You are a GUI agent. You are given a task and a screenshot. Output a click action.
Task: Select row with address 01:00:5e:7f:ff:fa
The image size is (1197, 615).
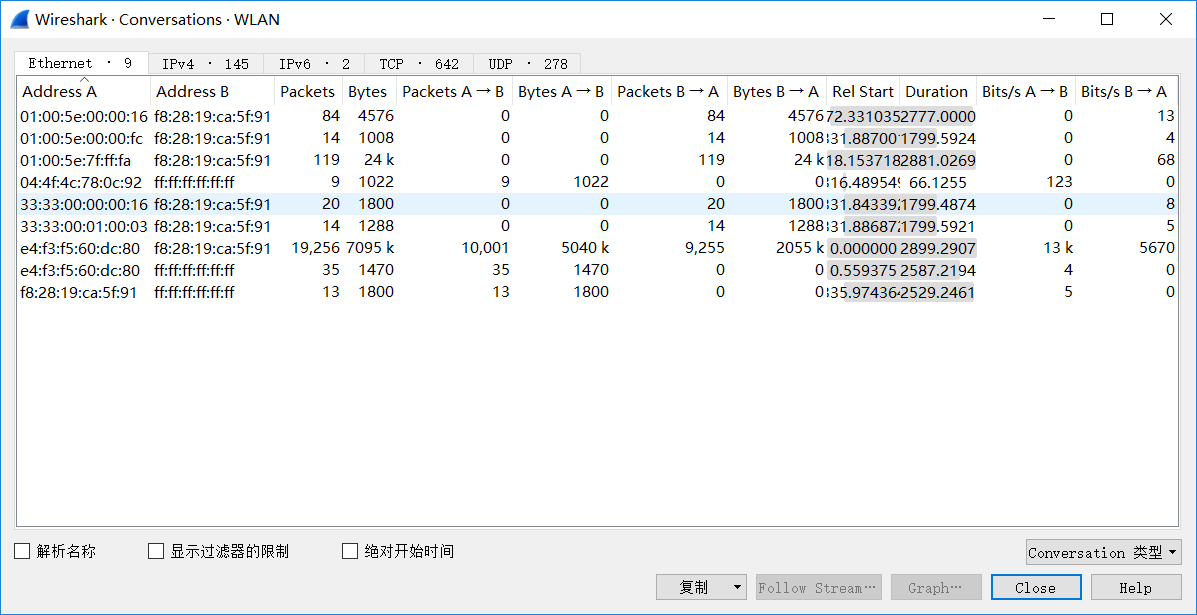[598, 160]
